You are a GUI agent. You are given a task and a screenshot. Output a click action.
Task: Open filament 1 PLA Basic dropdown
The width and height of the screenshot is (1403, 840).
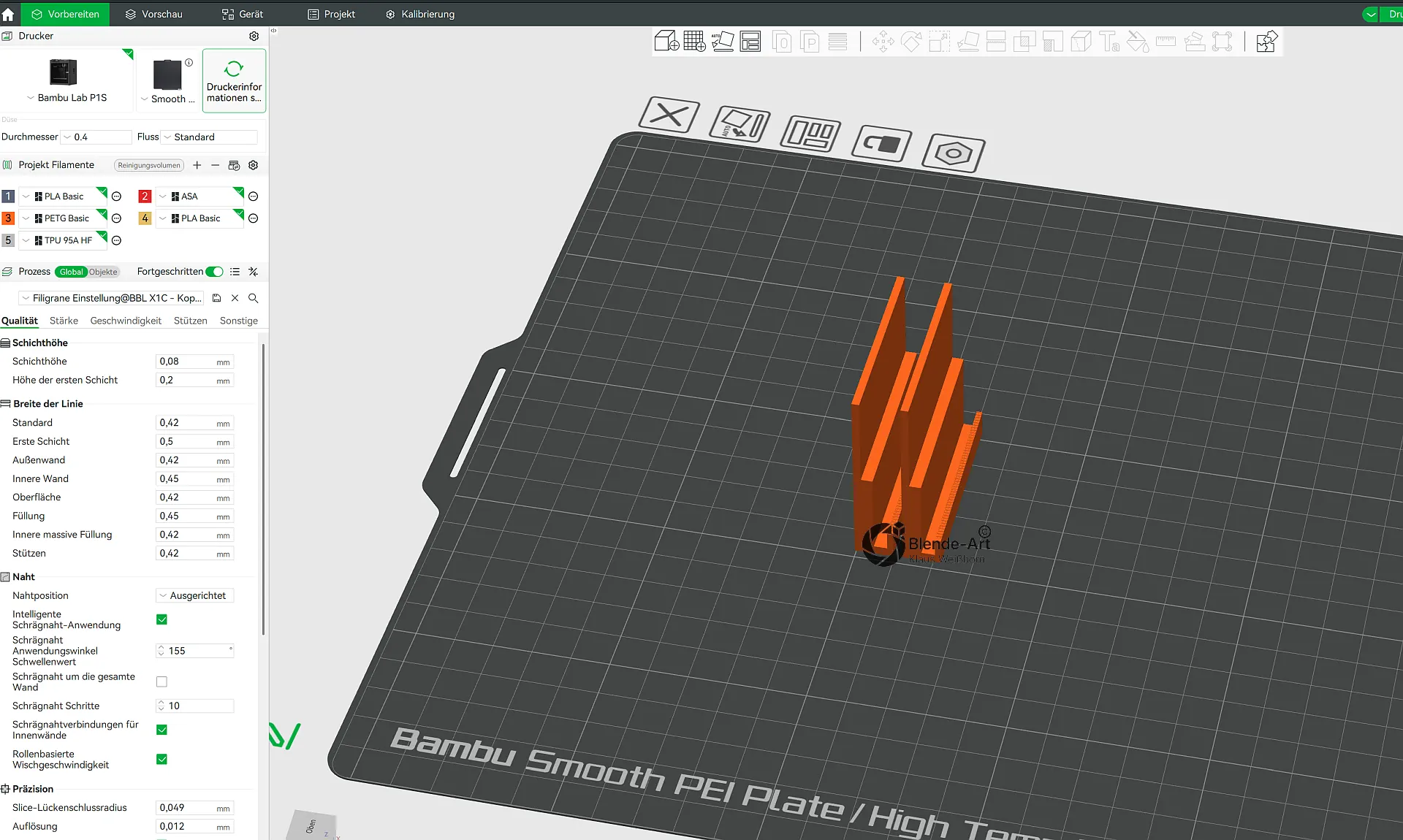(x=63, y=196)
